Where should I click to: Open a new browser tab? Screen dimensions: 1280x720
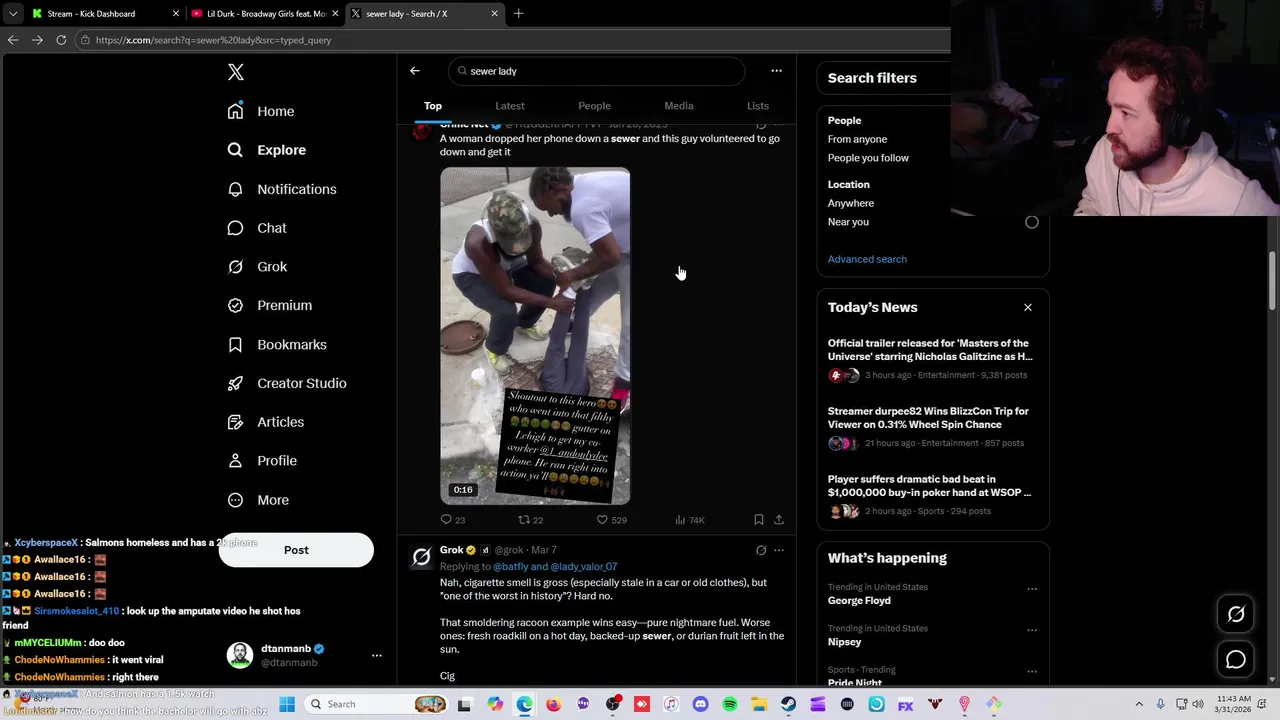(518, 14)
